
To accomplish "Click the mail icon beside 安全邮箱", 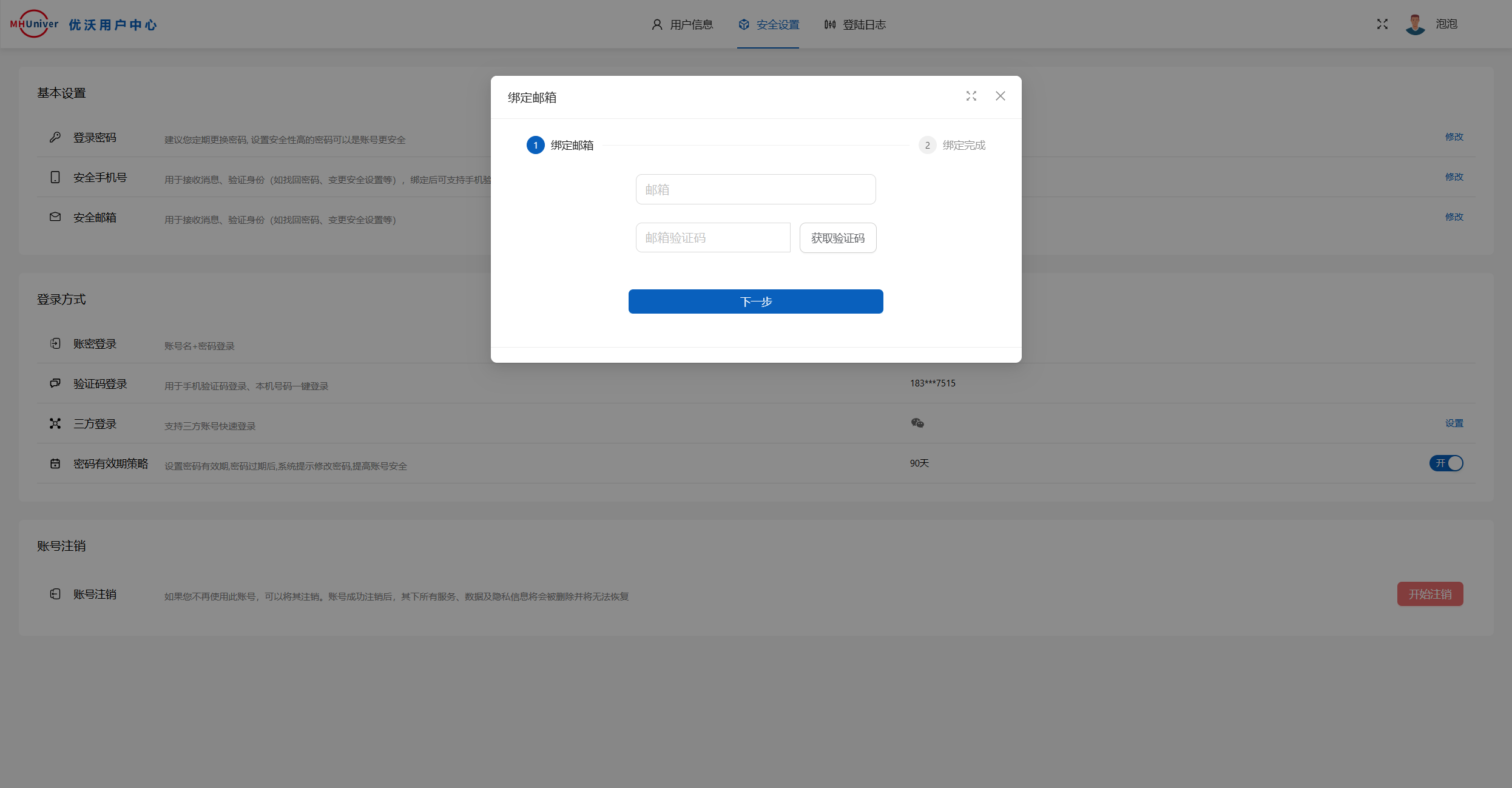I will (55, 217).
